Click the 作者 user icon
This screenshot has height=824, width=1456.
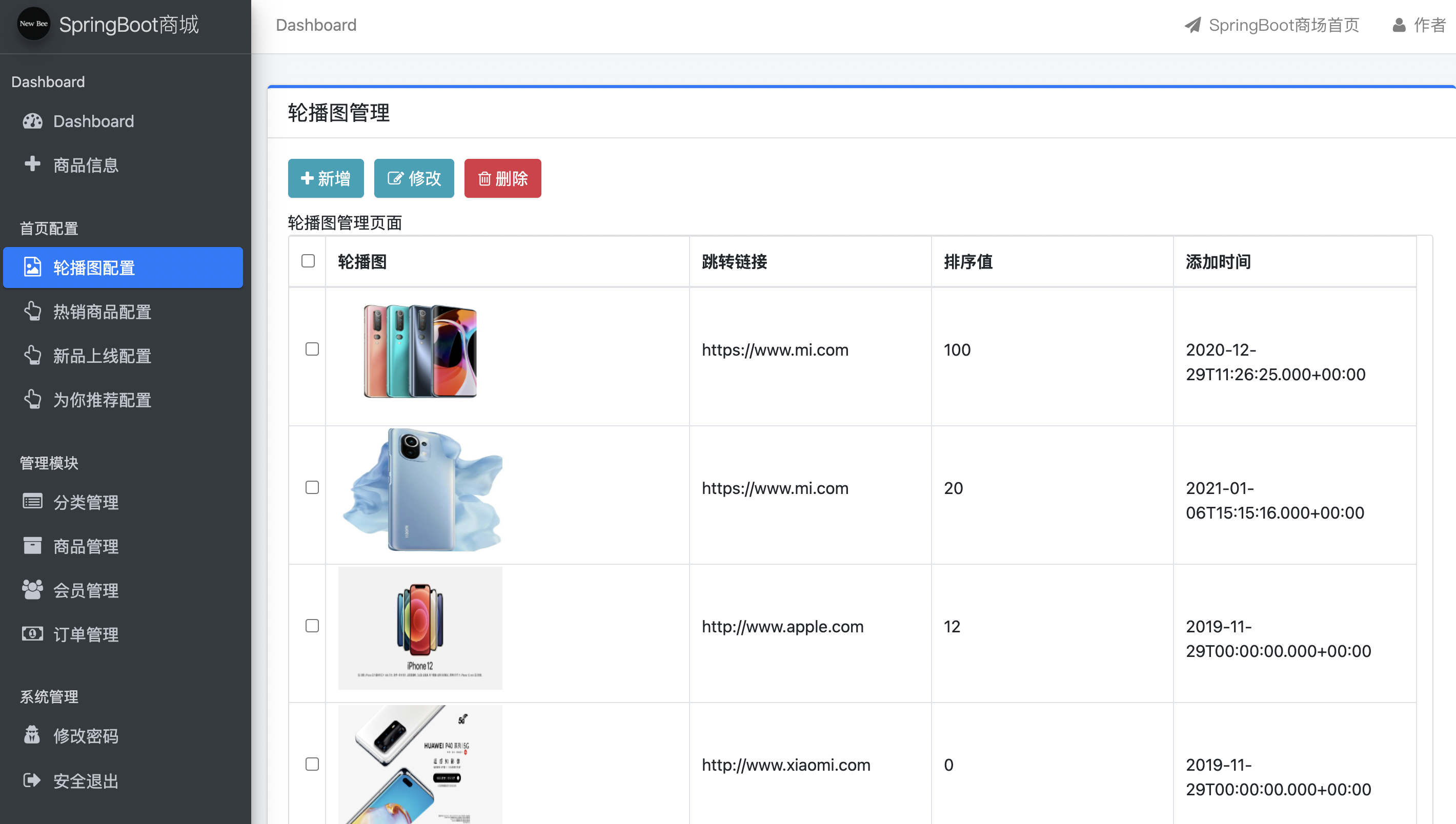[1399, 25]
